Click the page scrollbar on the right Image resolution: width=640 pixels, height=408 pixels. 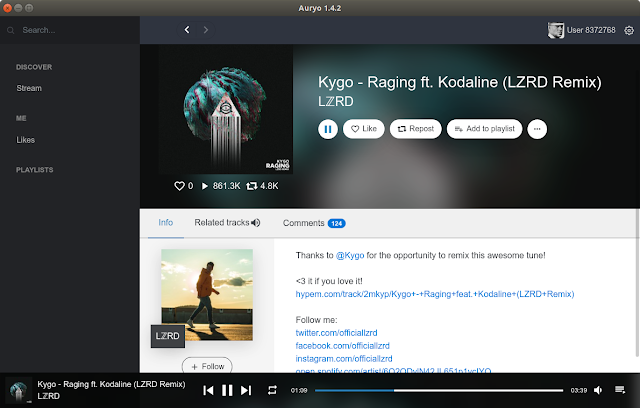pyautogui.click(x=637, y=284)
